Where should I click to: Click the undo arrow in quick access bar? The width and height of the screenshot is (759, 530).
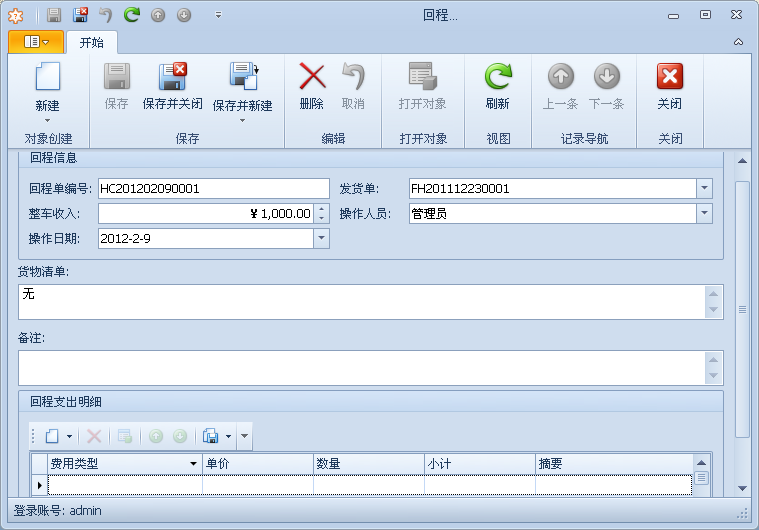[x=105, y=15]
